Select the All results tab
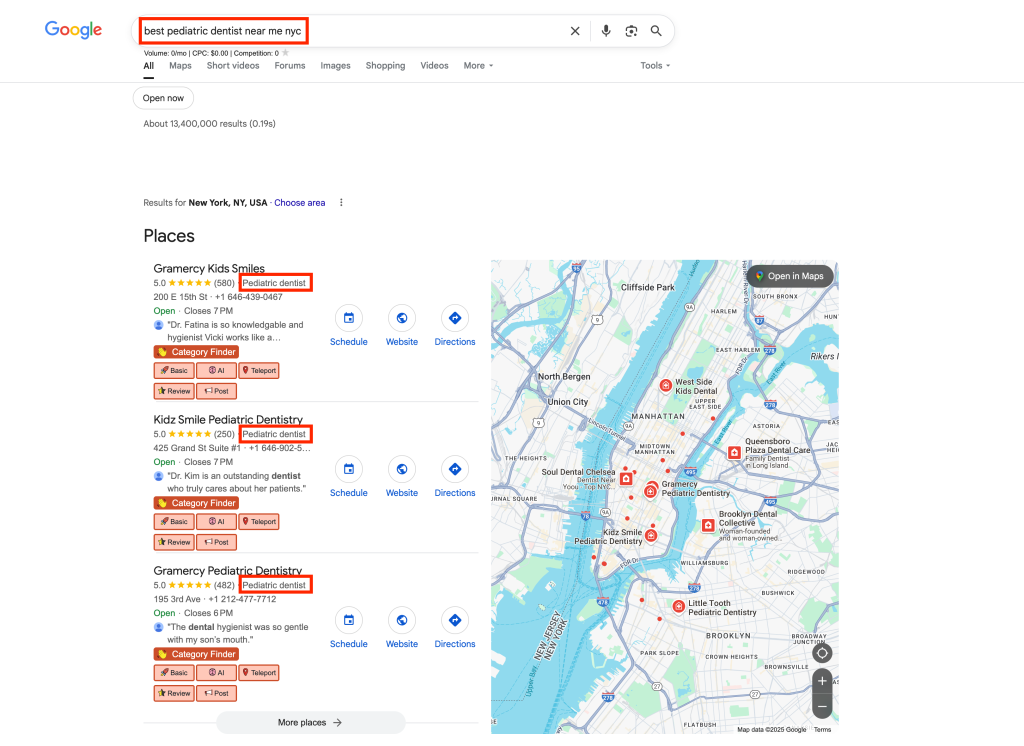Image resolution: width=1024 pixels, height=746 pixels. (149, 65)
